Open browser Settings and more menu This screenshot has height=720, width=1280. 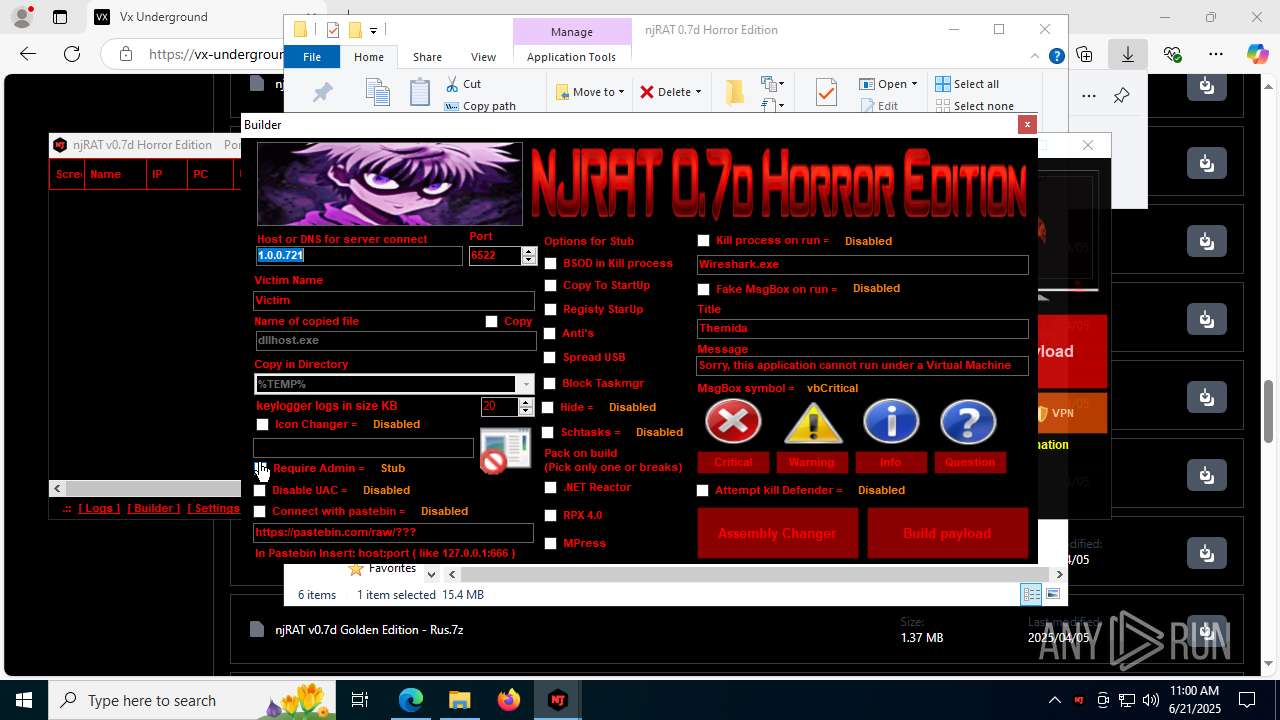point(1215,54)
